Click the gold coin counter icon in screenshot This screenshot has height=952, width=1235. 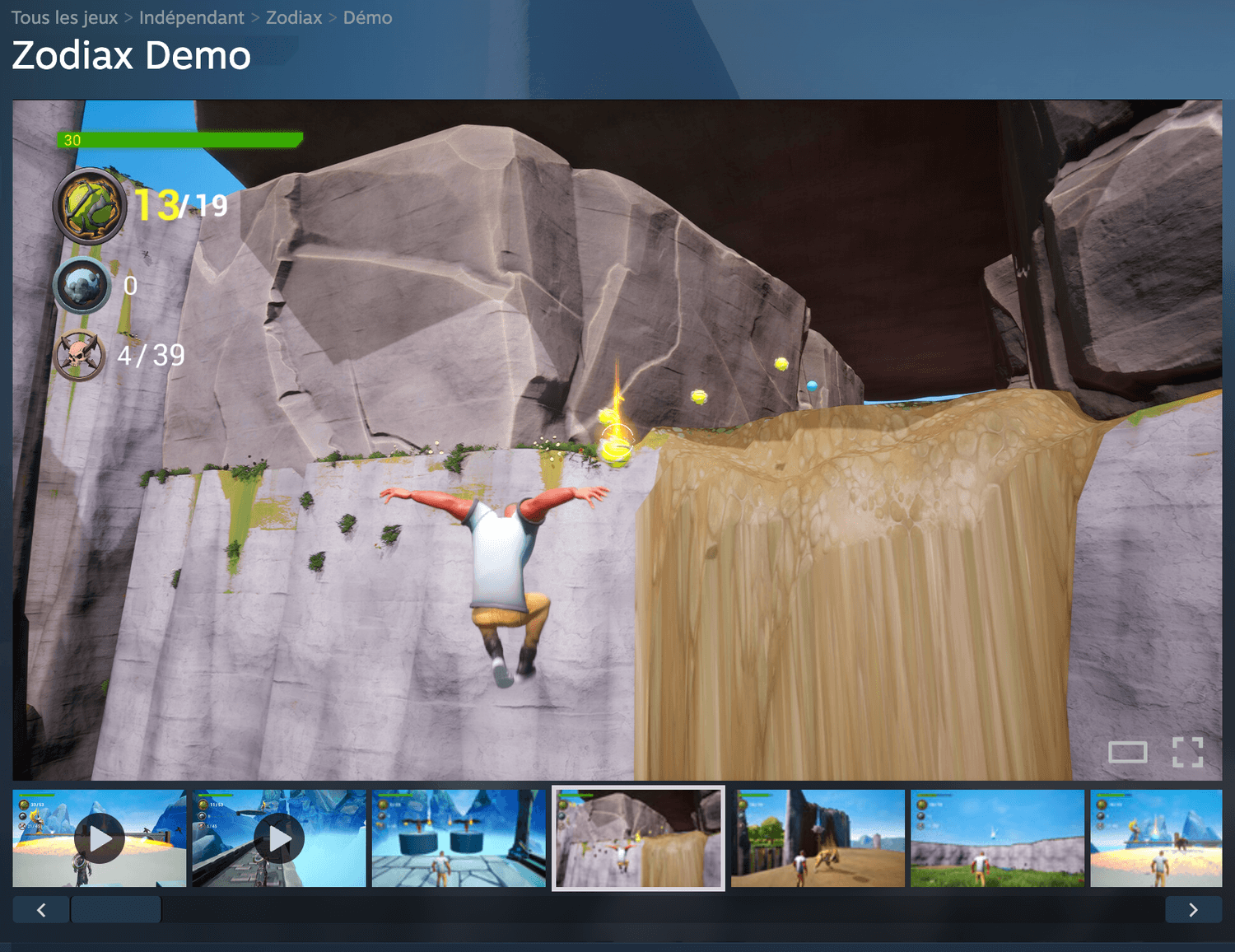coord(90,206)
